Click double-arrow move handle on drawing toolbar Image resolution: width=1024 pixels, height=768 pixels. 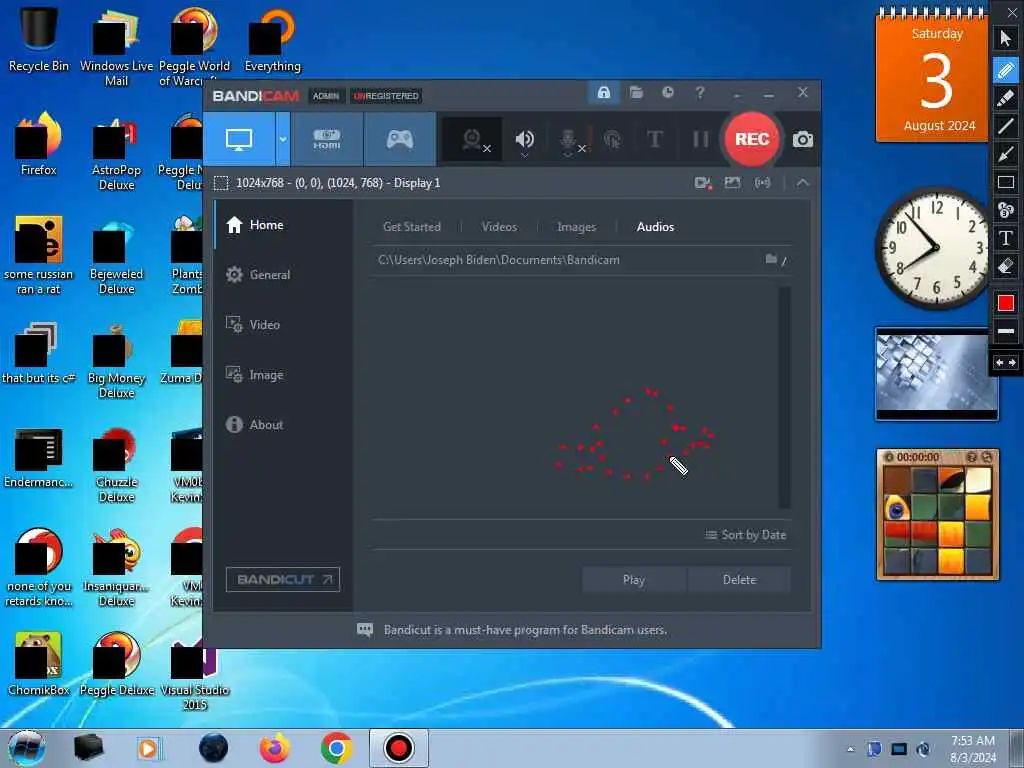click(1006, 362)
